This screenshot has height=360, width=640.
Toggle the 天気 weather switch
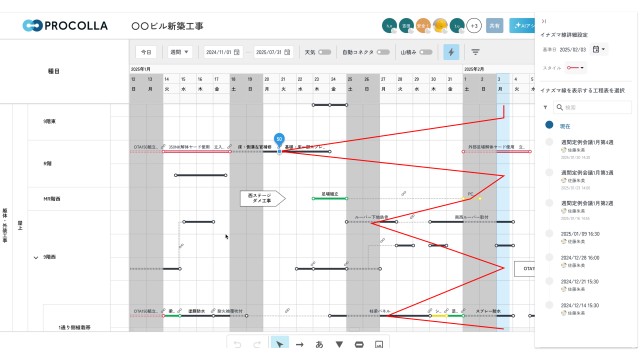[x=324, y=52]
